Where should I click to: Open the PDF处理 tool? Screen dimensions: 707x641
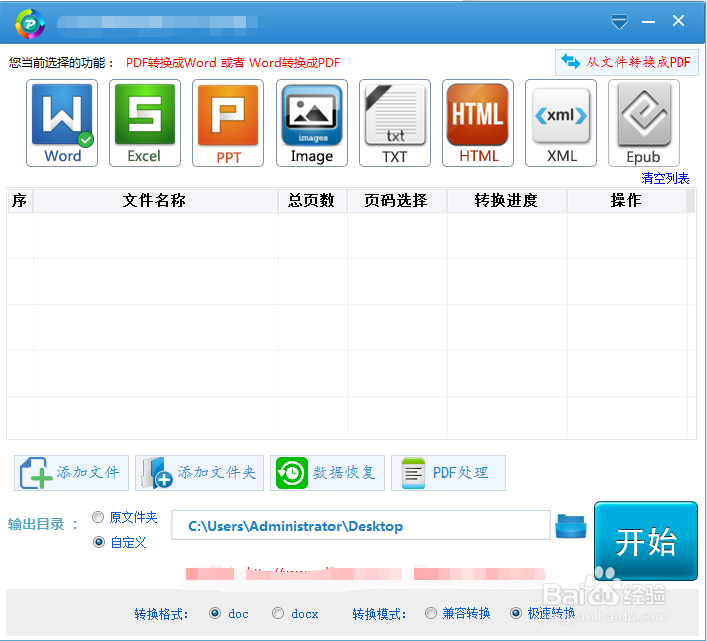[448, 473]
